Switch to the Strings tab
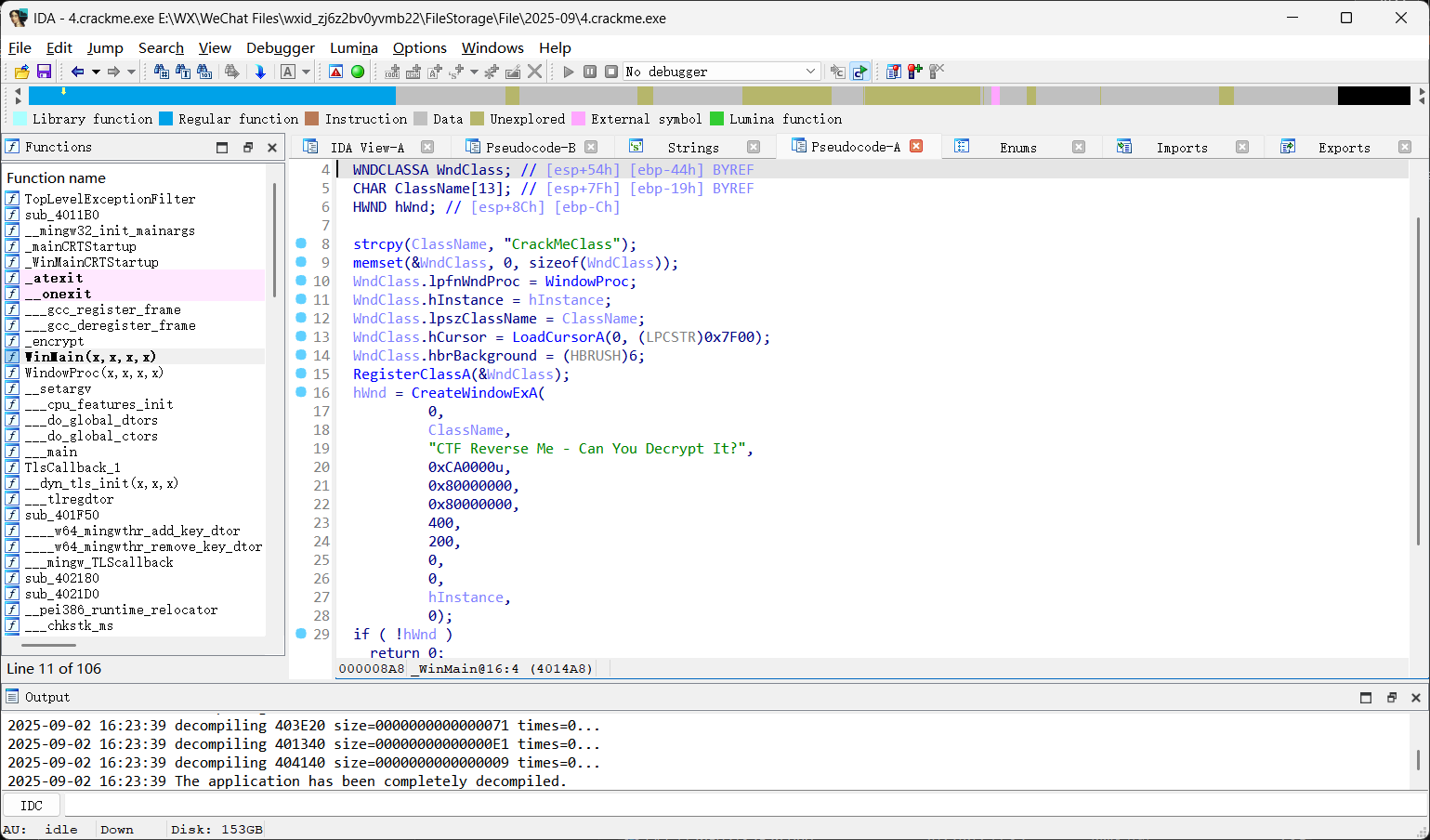Viewport: 1430px width, 840px height. [692, 148]
